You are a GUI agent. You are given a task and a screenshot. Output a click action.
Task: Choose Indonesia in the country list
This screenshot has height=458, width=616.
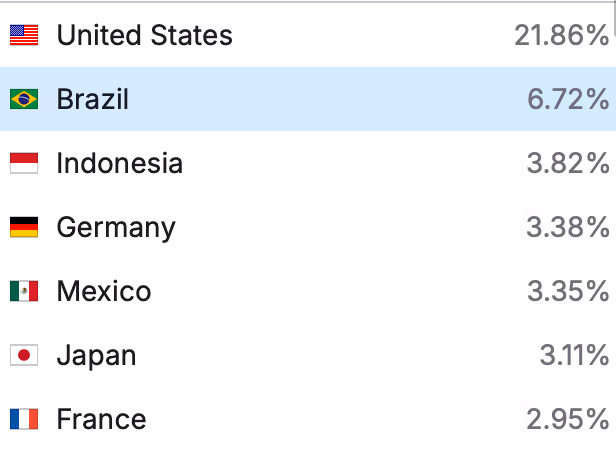119,163
